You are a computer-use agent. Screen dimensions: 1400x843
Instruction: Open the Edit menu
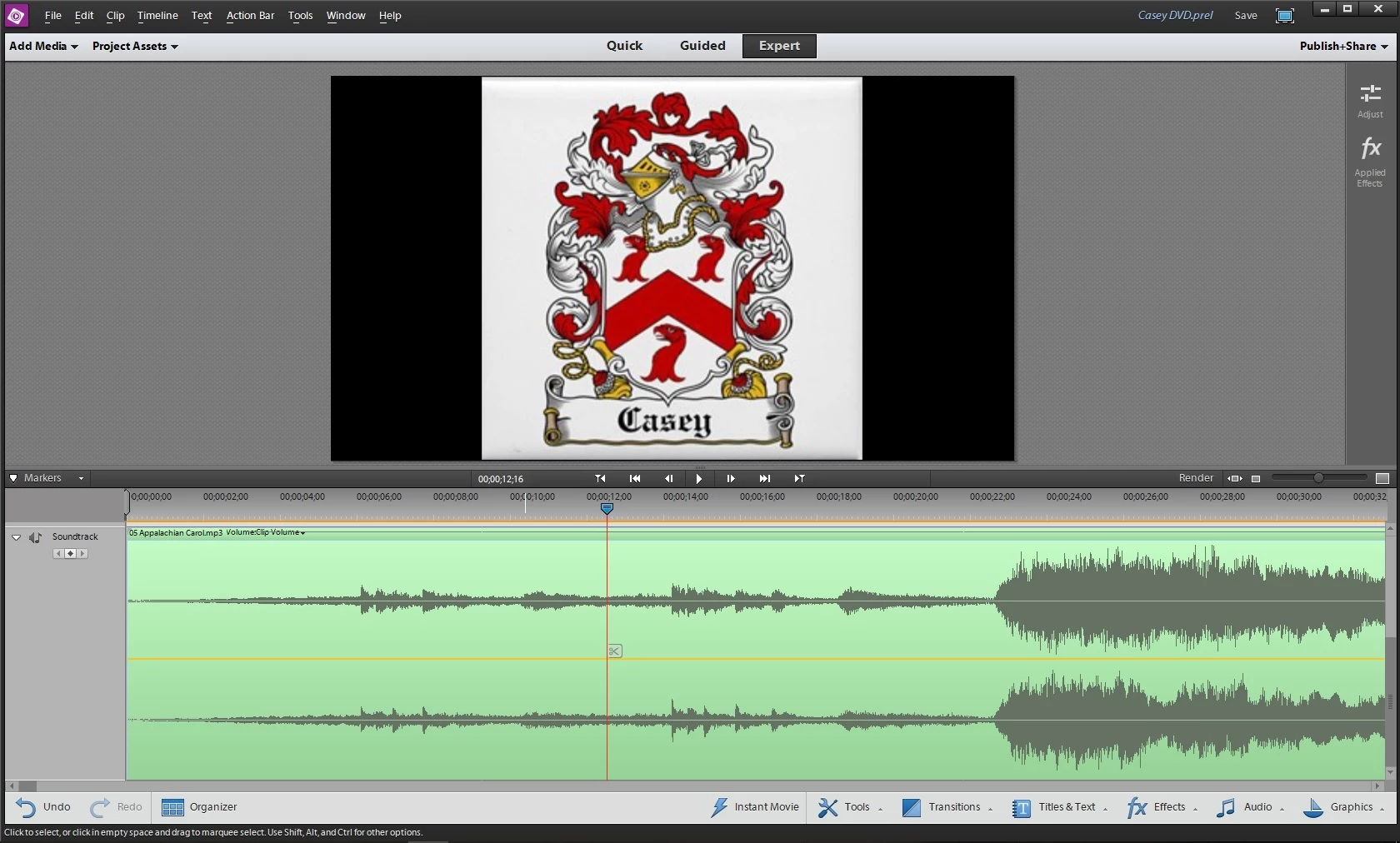[x=84, y=15]
